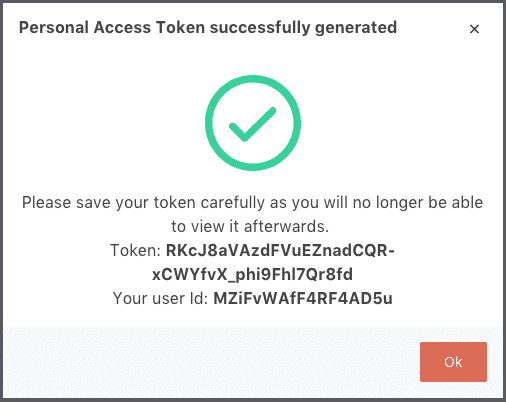Confirm with the red Ok button
The height and width of the screenshot is (402, 506).
[453, 362]
